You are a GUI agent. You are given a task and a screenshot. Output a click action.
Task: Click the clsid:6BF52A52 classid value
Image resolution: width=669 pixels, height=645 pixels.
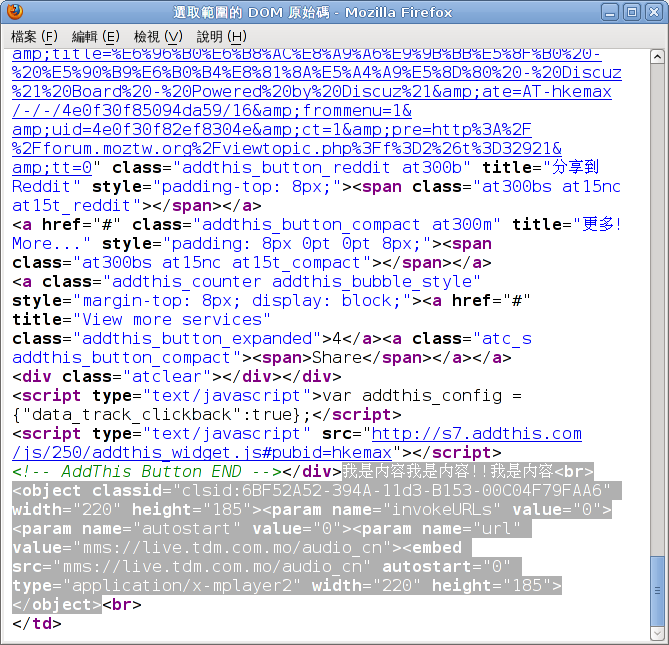click(390, 491)
